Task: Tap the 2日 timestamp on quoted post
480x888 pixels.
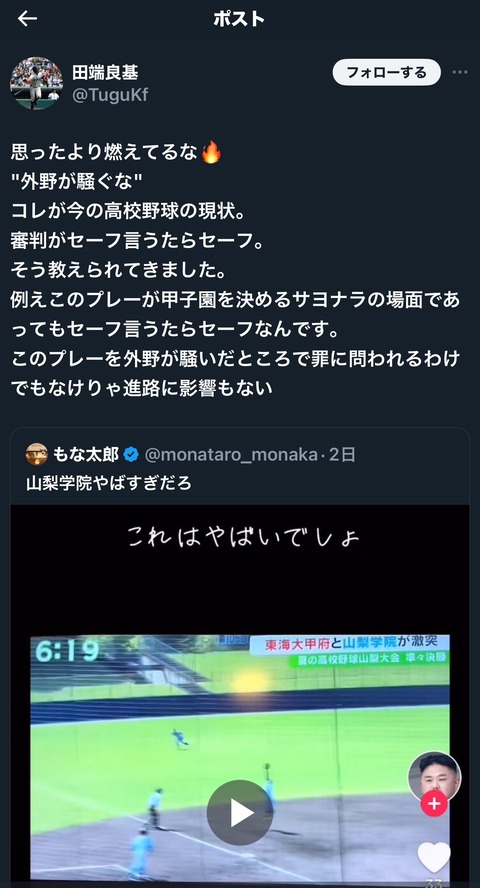Action: [342, 454]
